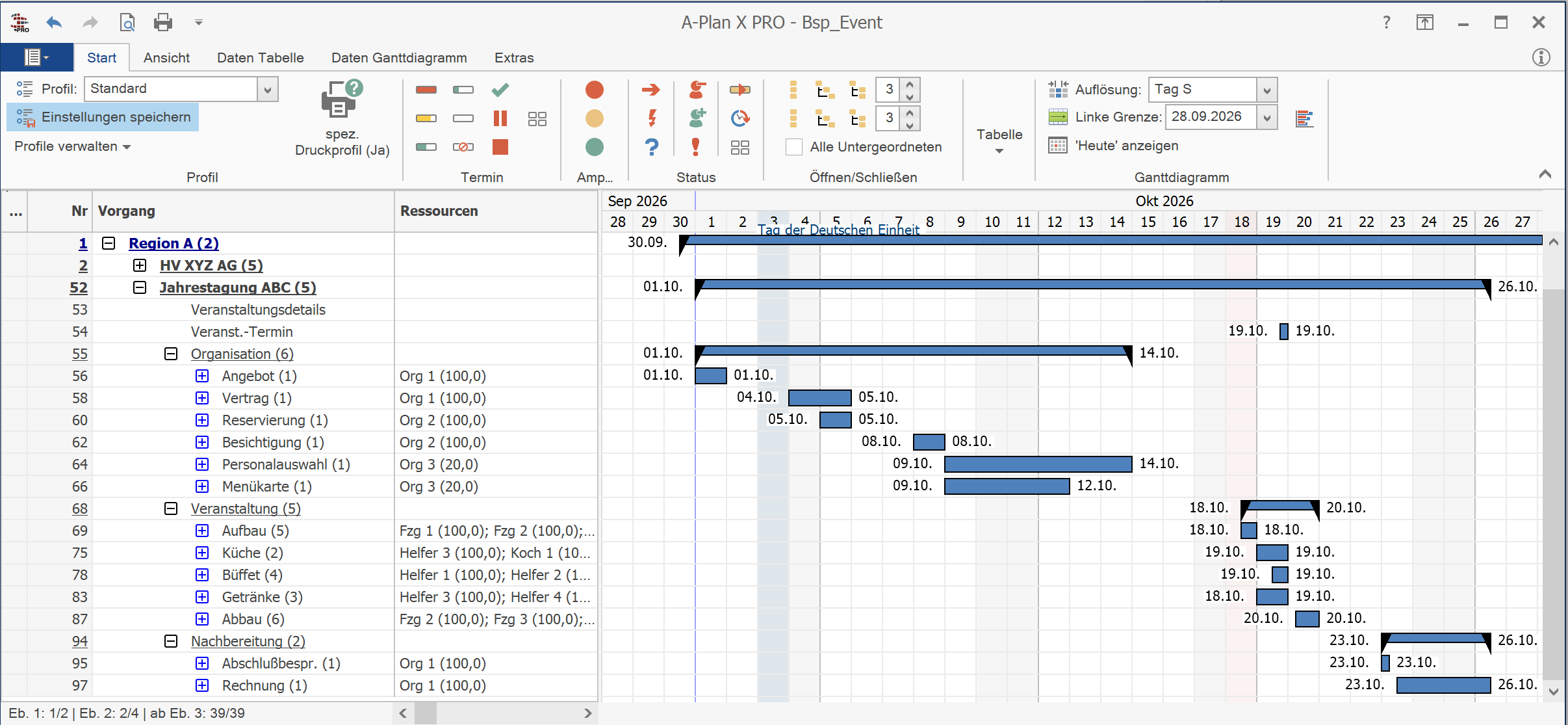Click the Gantt layout icon beside Linke Grenze
Image resolution: width=1568 pixels, height=725 pixels.
1305,118
